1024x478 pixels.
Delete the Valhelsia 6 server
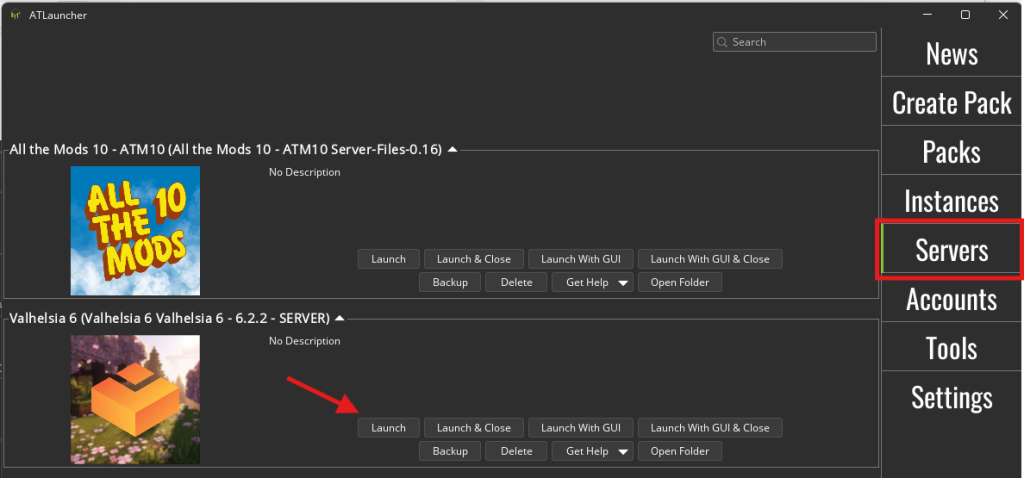(516, 451)
